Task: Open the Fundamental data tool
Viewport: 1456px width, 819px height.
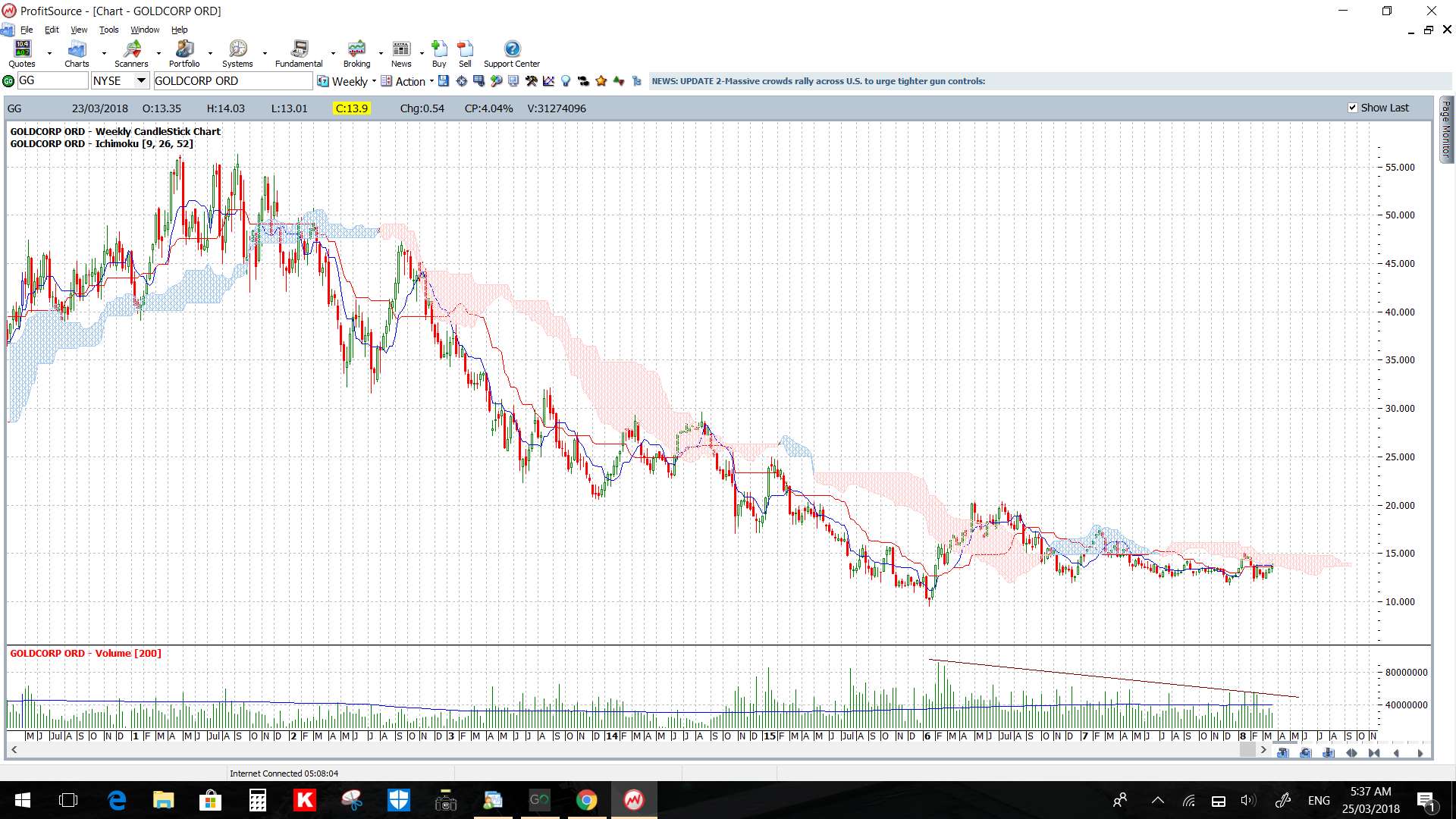Action: point(299,54)
